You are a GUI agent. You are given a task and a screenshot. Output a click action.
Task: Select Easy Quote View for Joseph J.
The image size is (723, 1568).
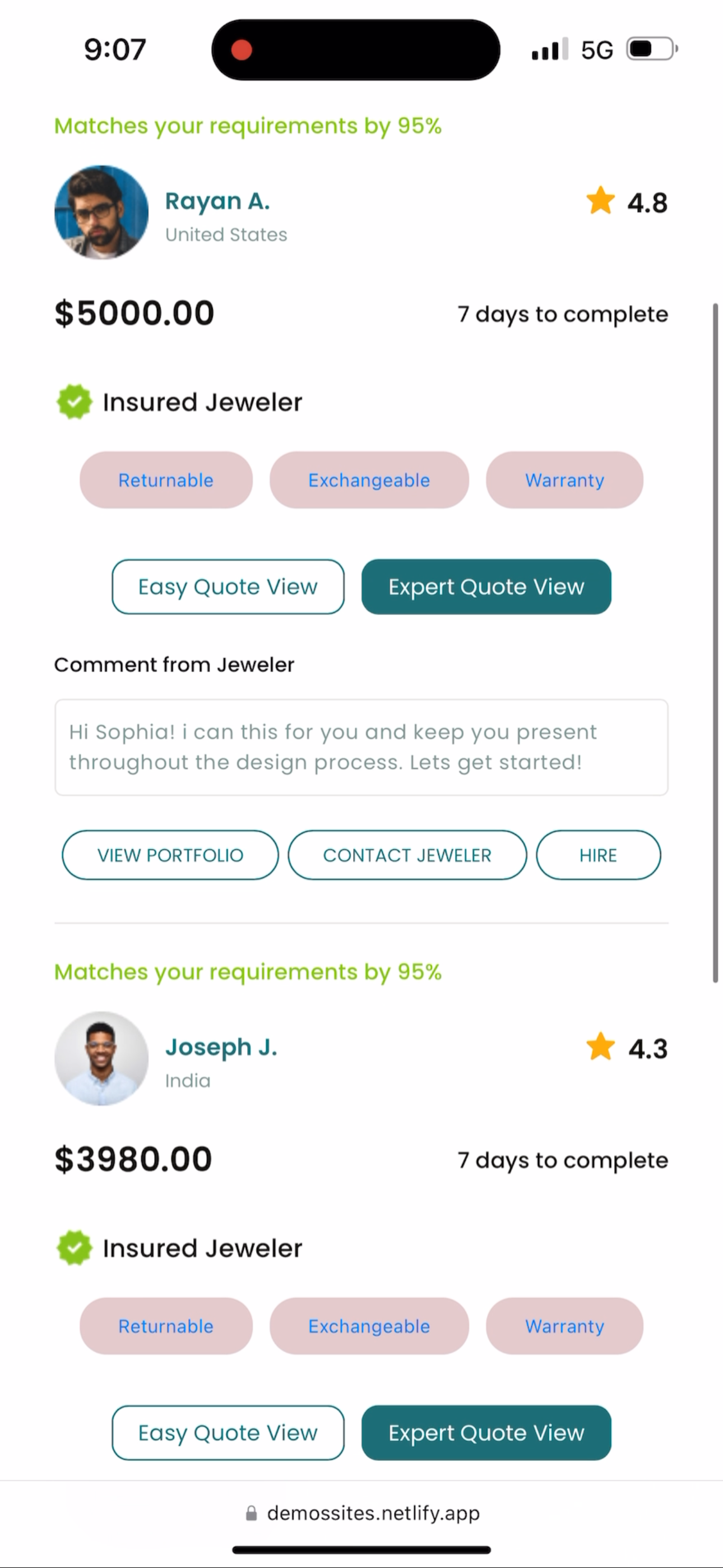click(228, 1433)
